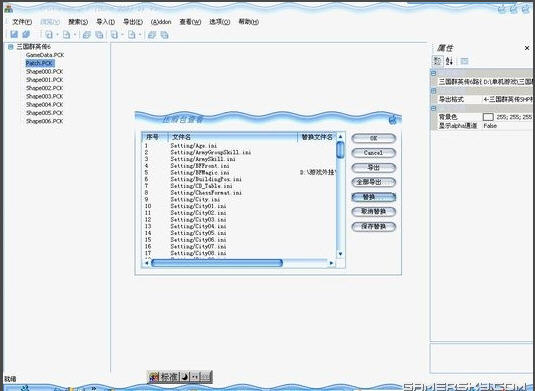This screenshot has height=391, width=535.
Task: Open the Property Pages icon in properties toolbar
Action: click(x=464, y=61)
